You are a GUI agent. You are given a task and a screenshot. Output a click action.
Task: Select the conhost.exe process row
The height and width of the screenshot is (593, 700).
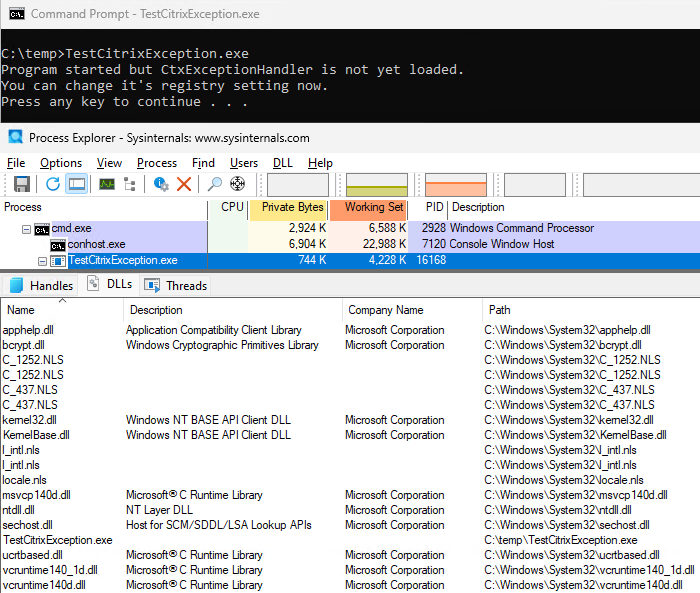pos(350,244)
